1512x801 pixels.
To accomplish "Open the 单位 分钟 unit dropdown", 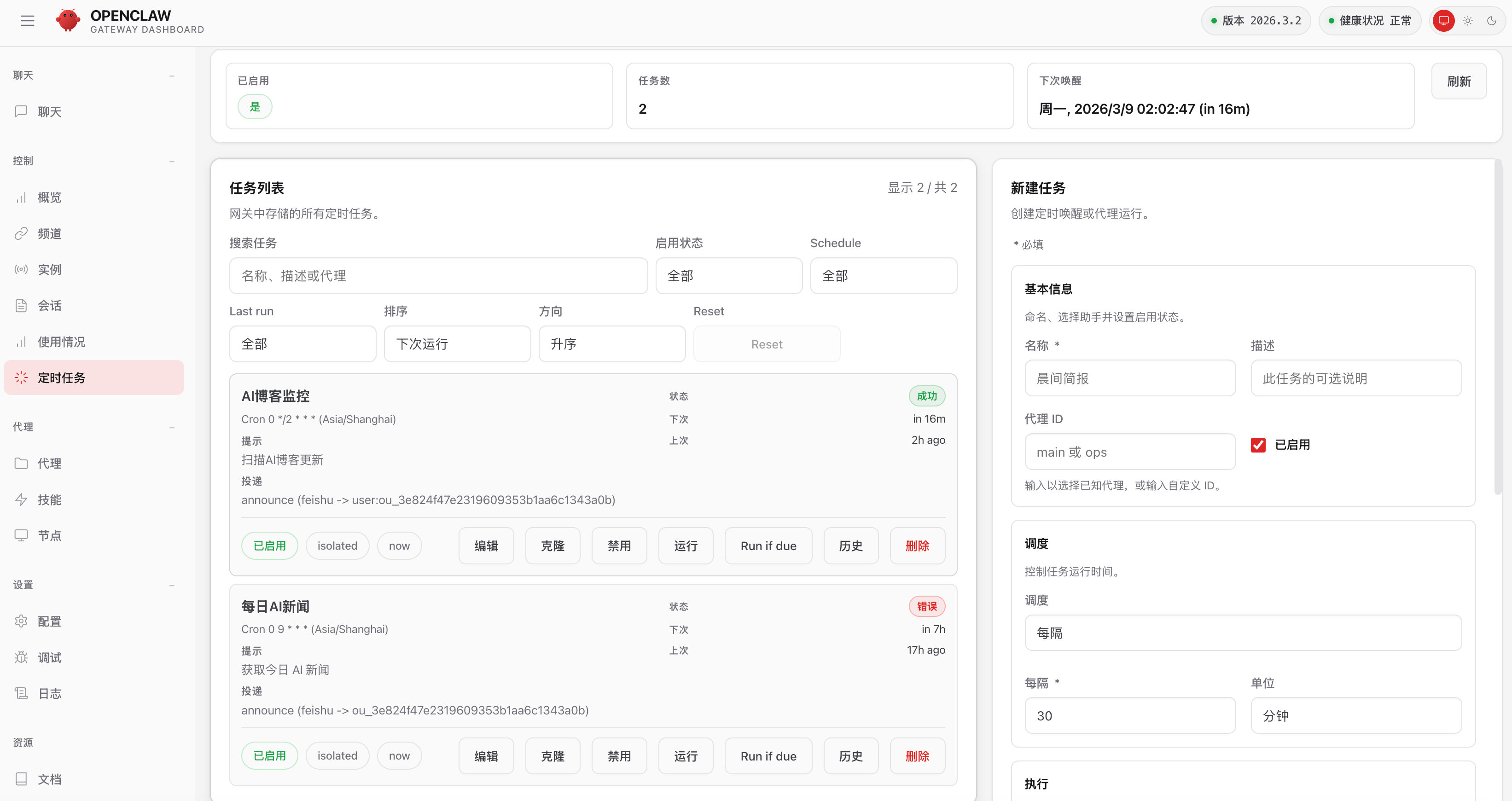I will [1355, 715].
